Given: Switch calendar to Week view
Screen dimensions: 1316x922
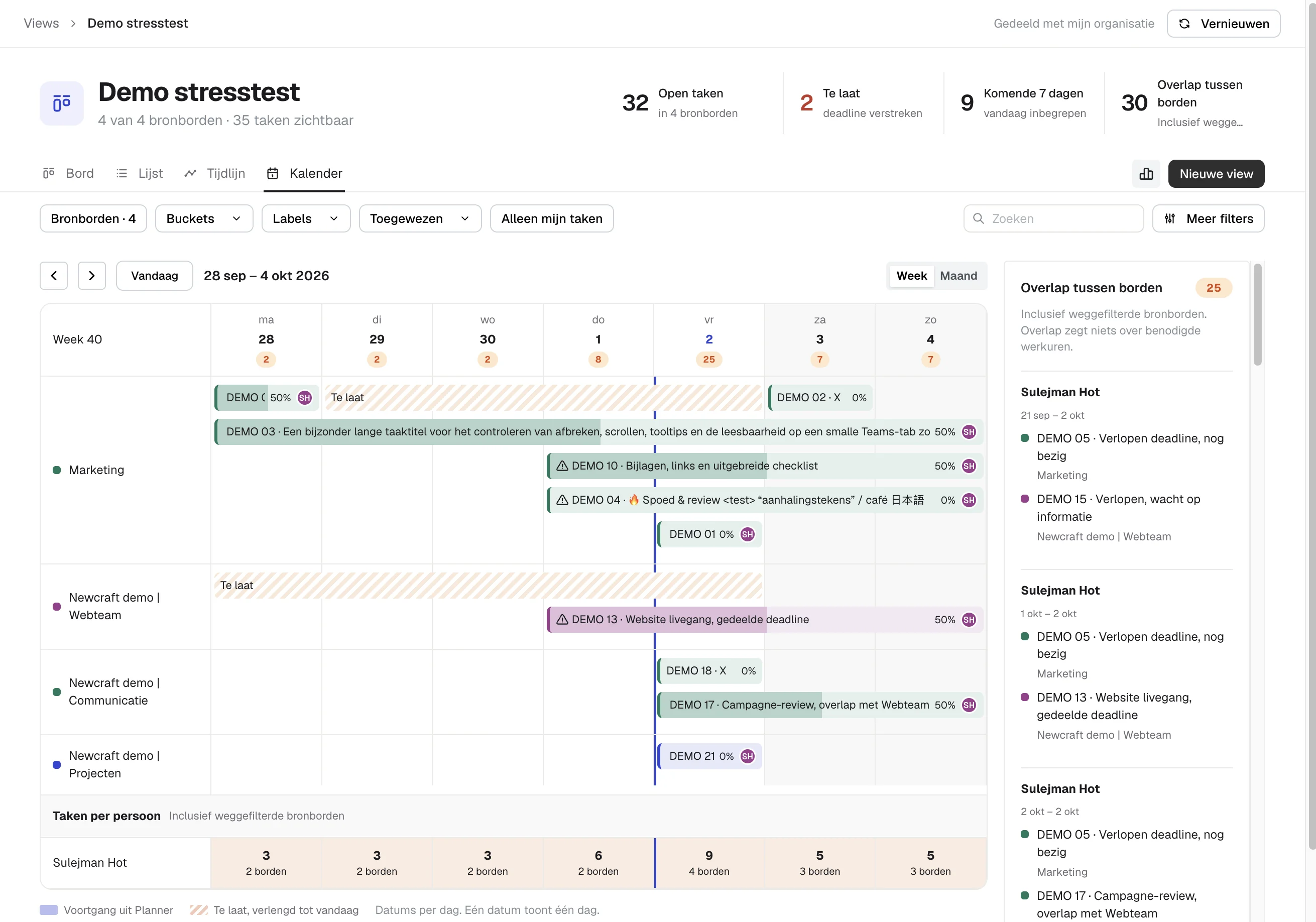Looking at the screenshot, I should pos(911,276).
